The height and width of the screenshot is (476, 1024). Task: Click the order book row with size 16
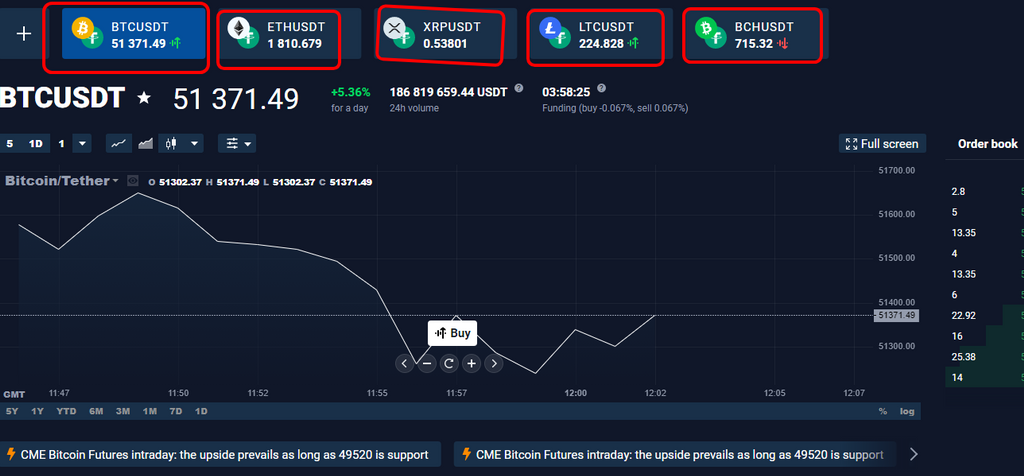pyautogui.click(x=985, y=336)
